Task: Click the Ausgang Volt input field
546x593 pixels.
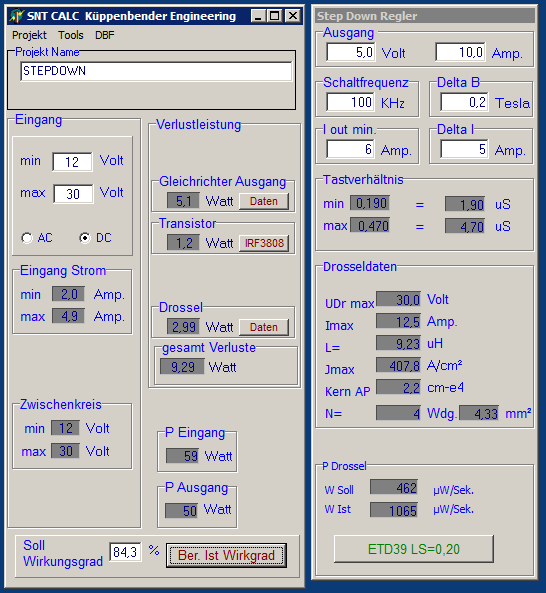Action: [351, 52]
